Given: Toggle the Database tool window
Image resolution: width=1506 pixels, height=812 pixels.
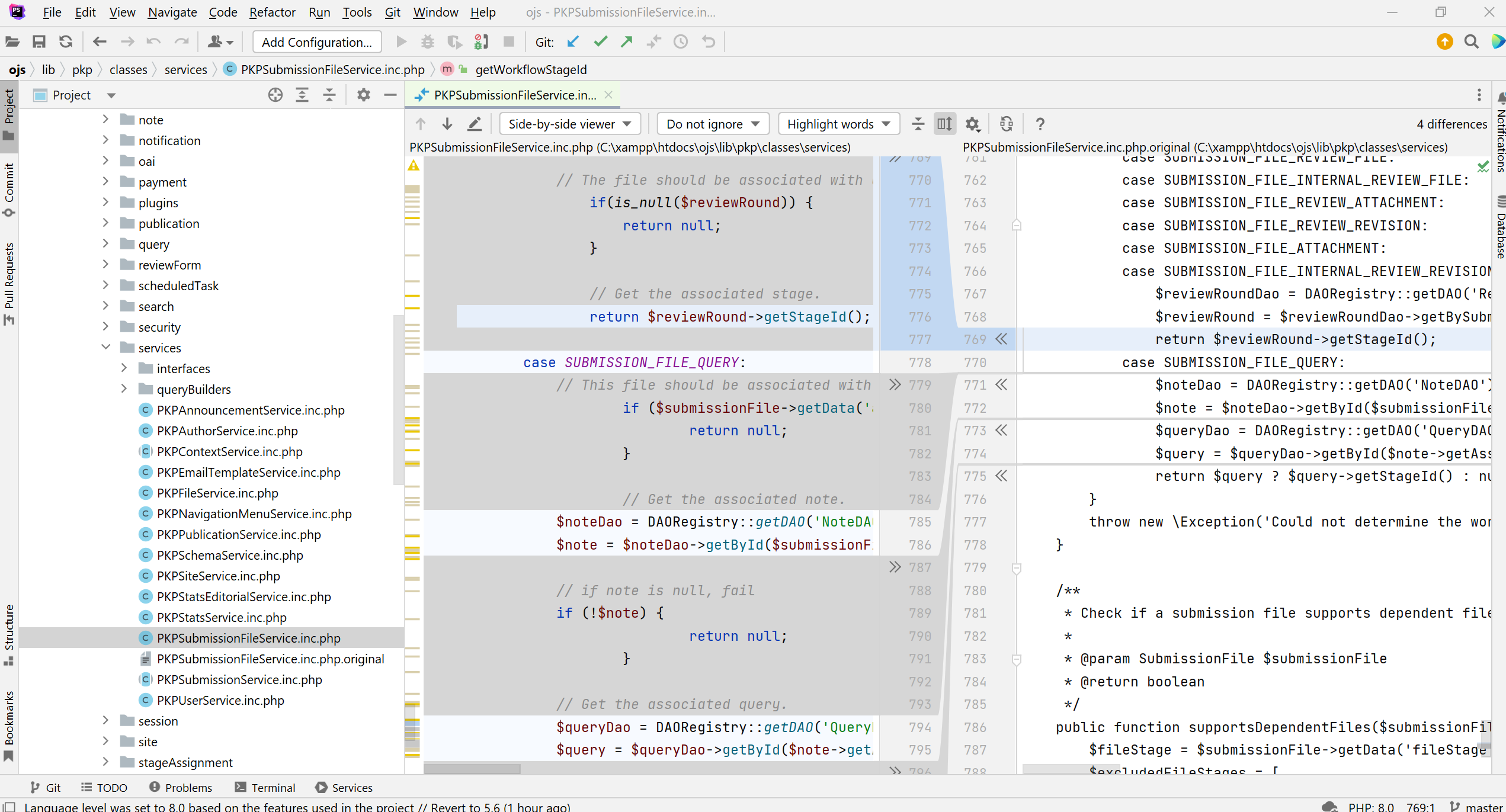Looking at the screenshot, I should tap(1499, 227).
